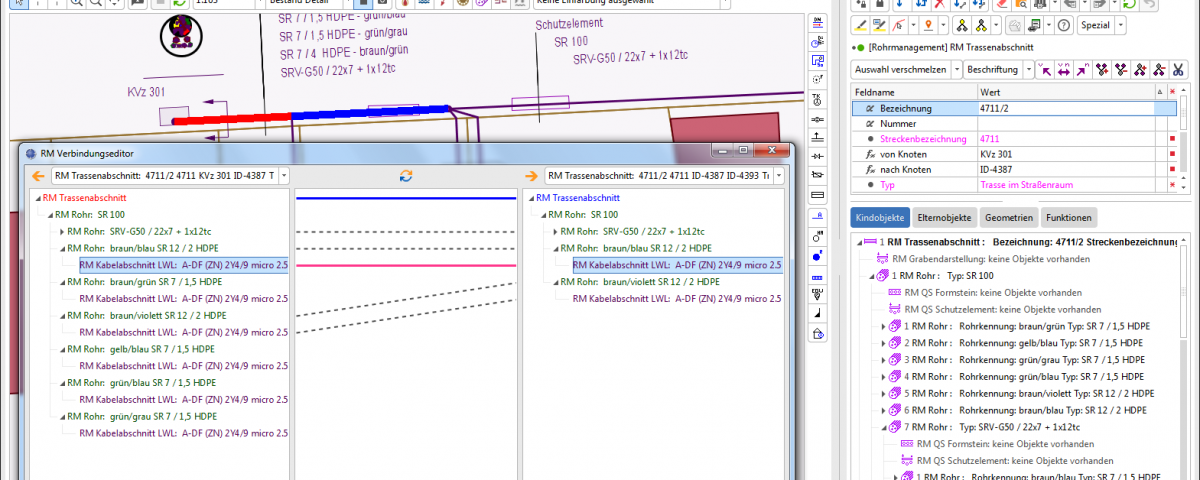Click the right orange arrow in Verbindungseditor

point(531,176)
